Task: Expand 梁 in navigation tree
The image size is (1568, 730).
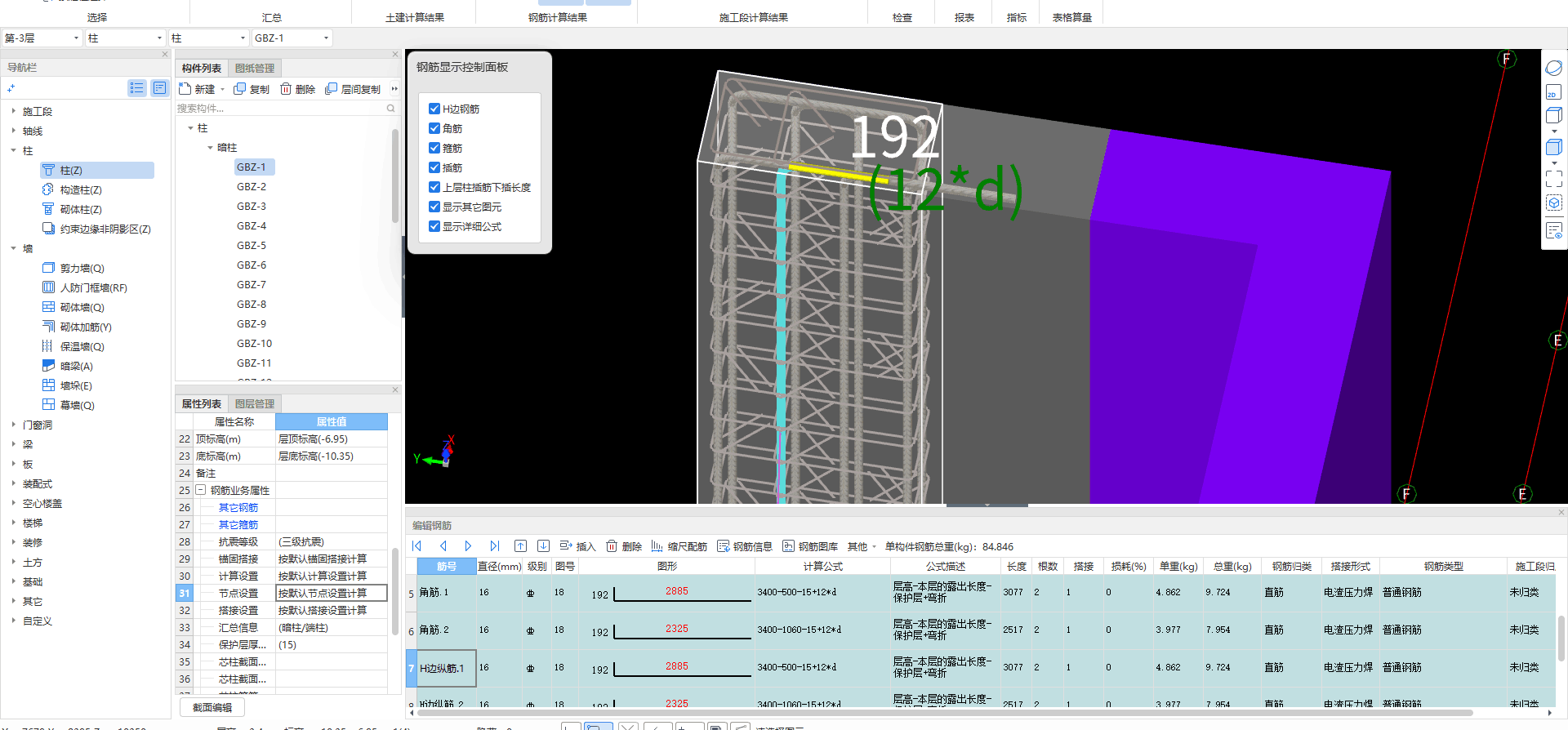Action: pyautogui.click(x=13, y=444)
